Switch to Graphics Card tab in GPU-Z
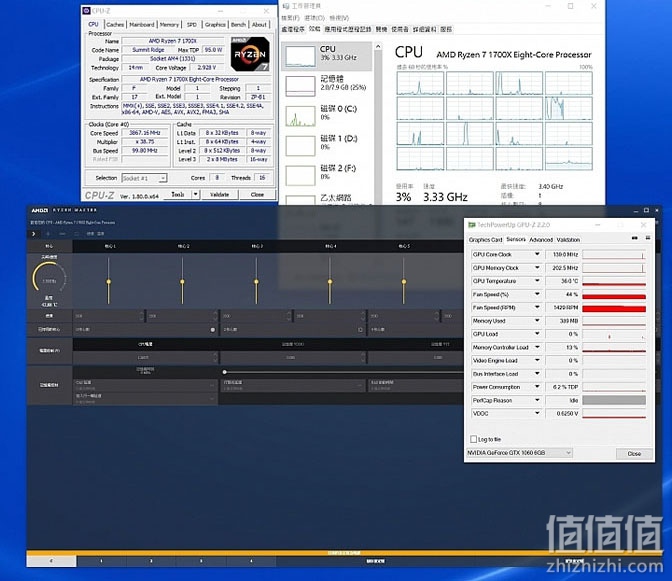 485,240
